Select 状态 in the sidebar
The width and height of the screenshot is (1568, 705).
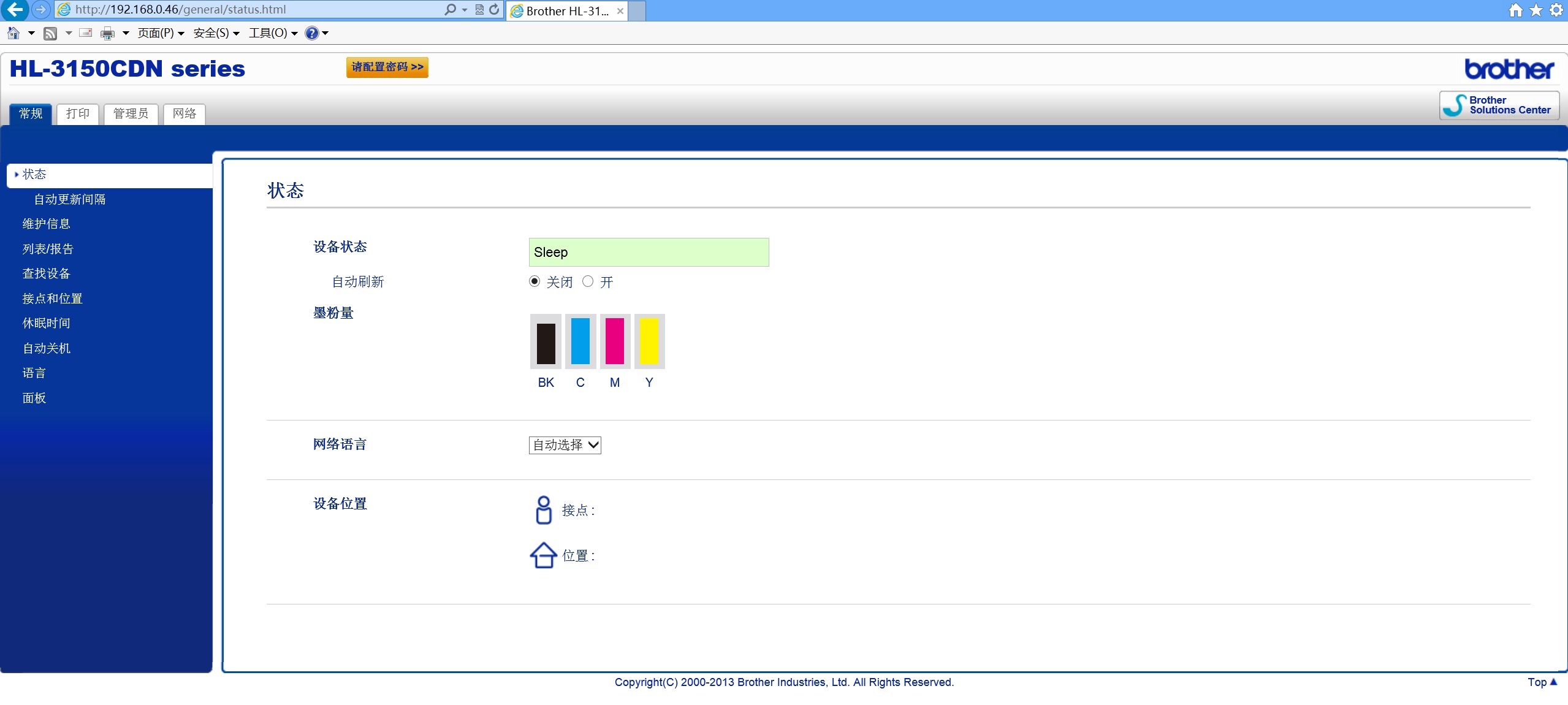[x=110, y=175]
